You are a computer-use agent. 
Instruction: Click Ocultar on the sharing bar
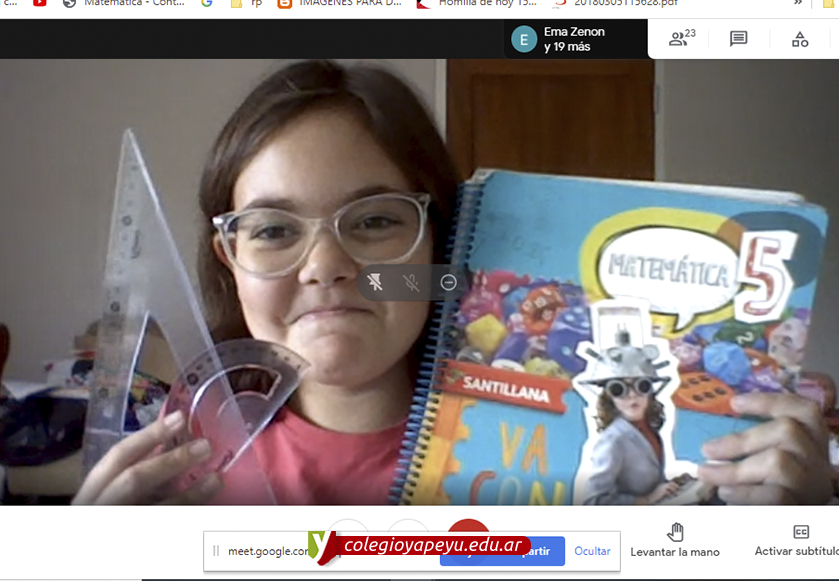pos(592,551)
